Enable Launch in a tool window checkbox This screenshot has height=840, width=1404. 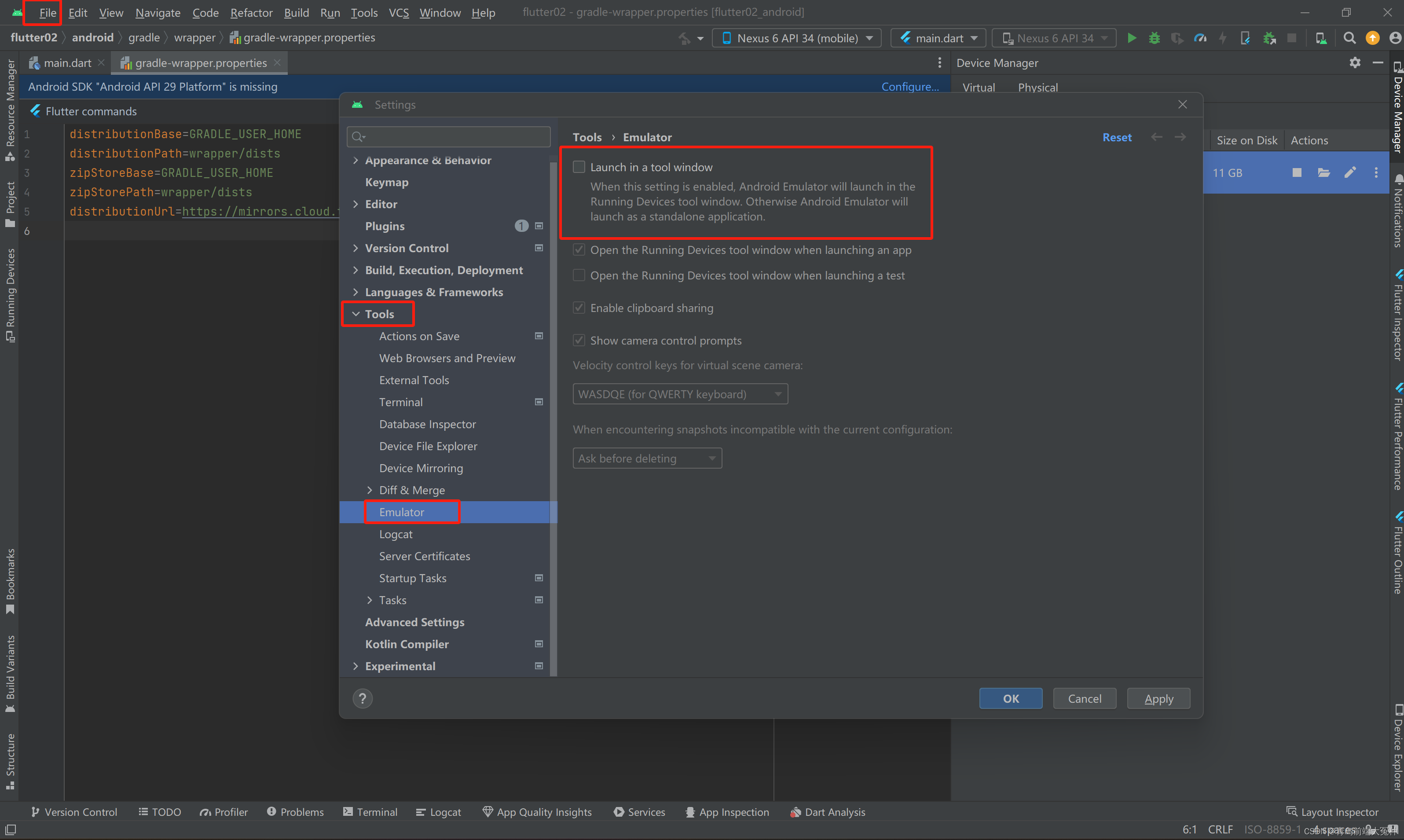point(578,167)
